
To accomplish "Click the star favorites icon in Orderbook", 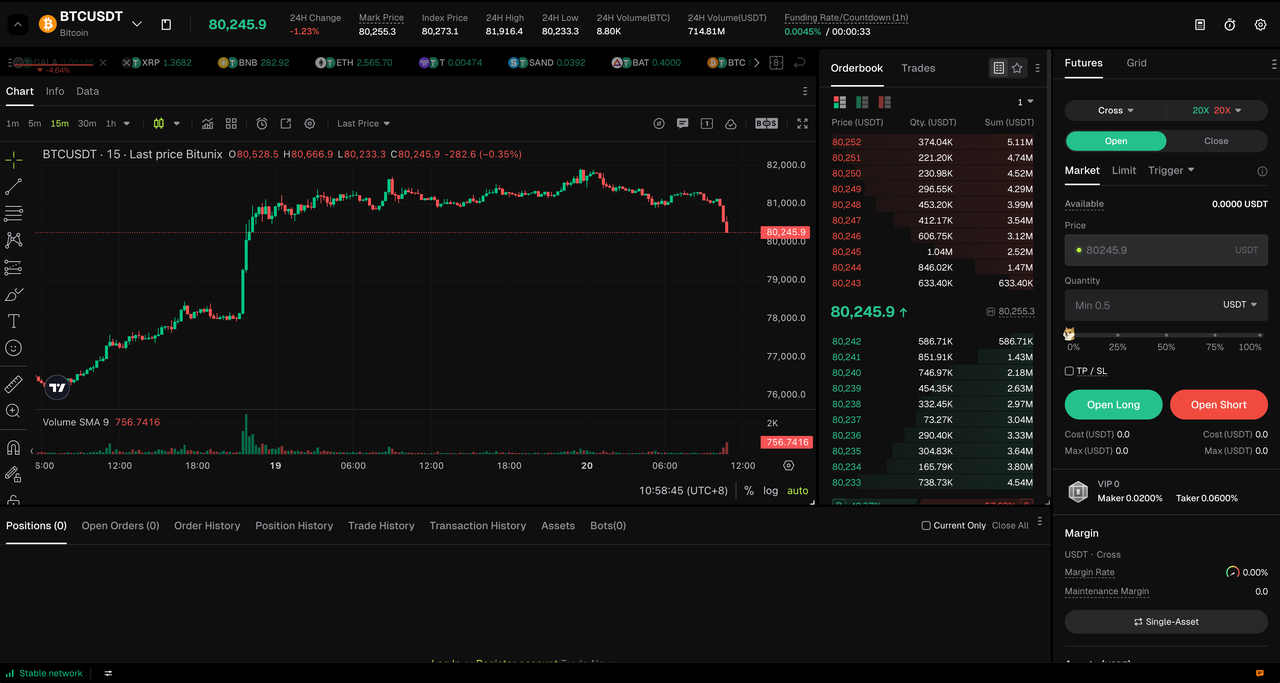I will click(x=1017, y=68).
